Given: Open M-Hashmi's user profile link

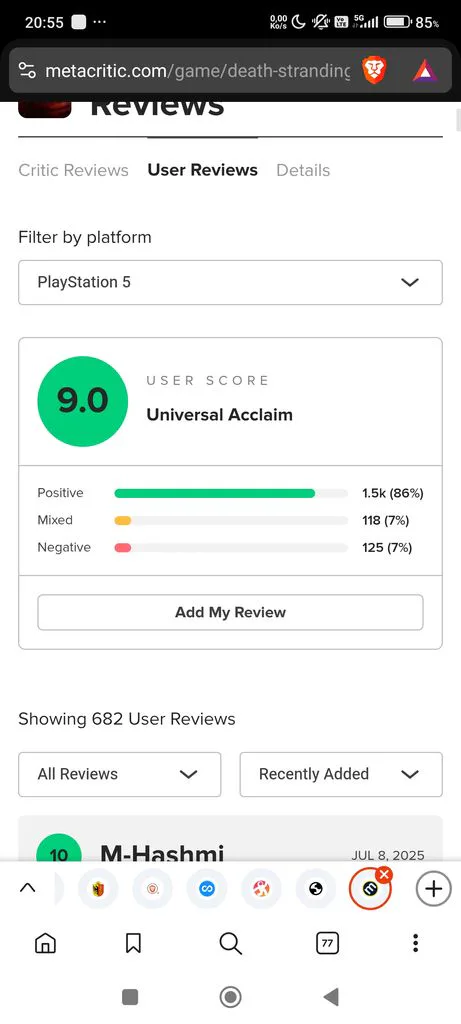Looking at the screenshot, I should coord(162,854).
